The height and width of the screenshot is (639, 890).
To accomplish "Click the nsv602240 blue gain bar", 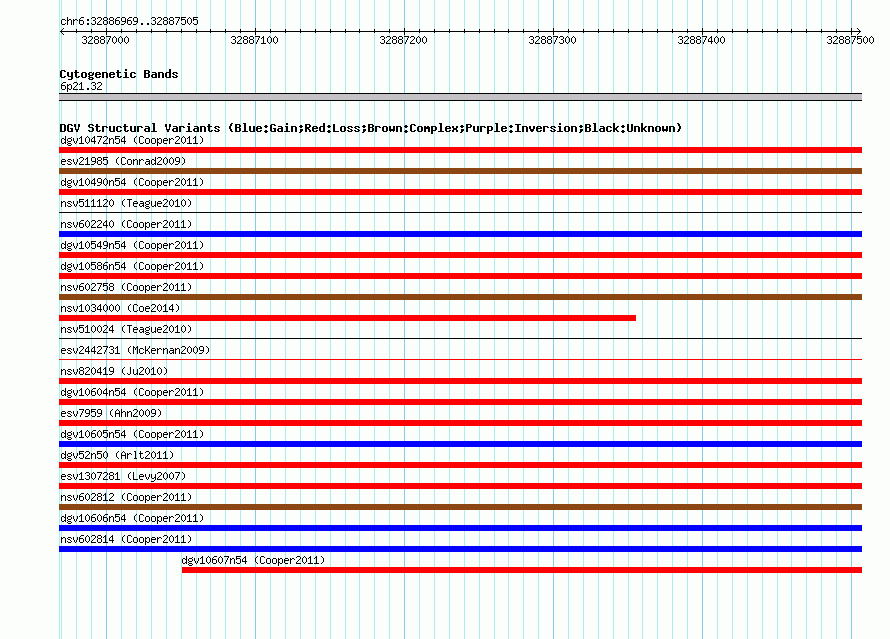I will point(460,234).
